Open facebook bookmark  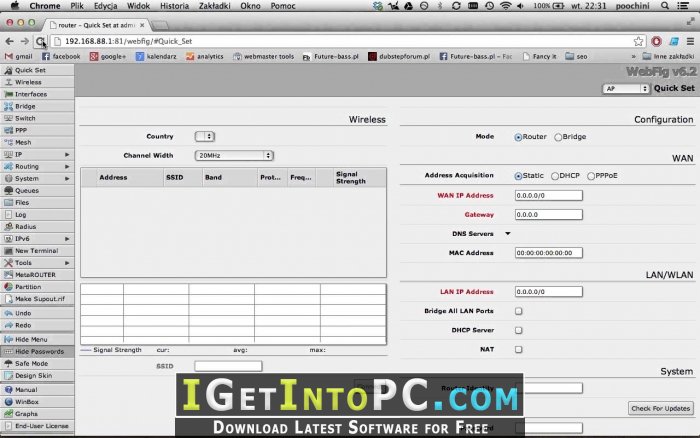click(x=61, y=56)
